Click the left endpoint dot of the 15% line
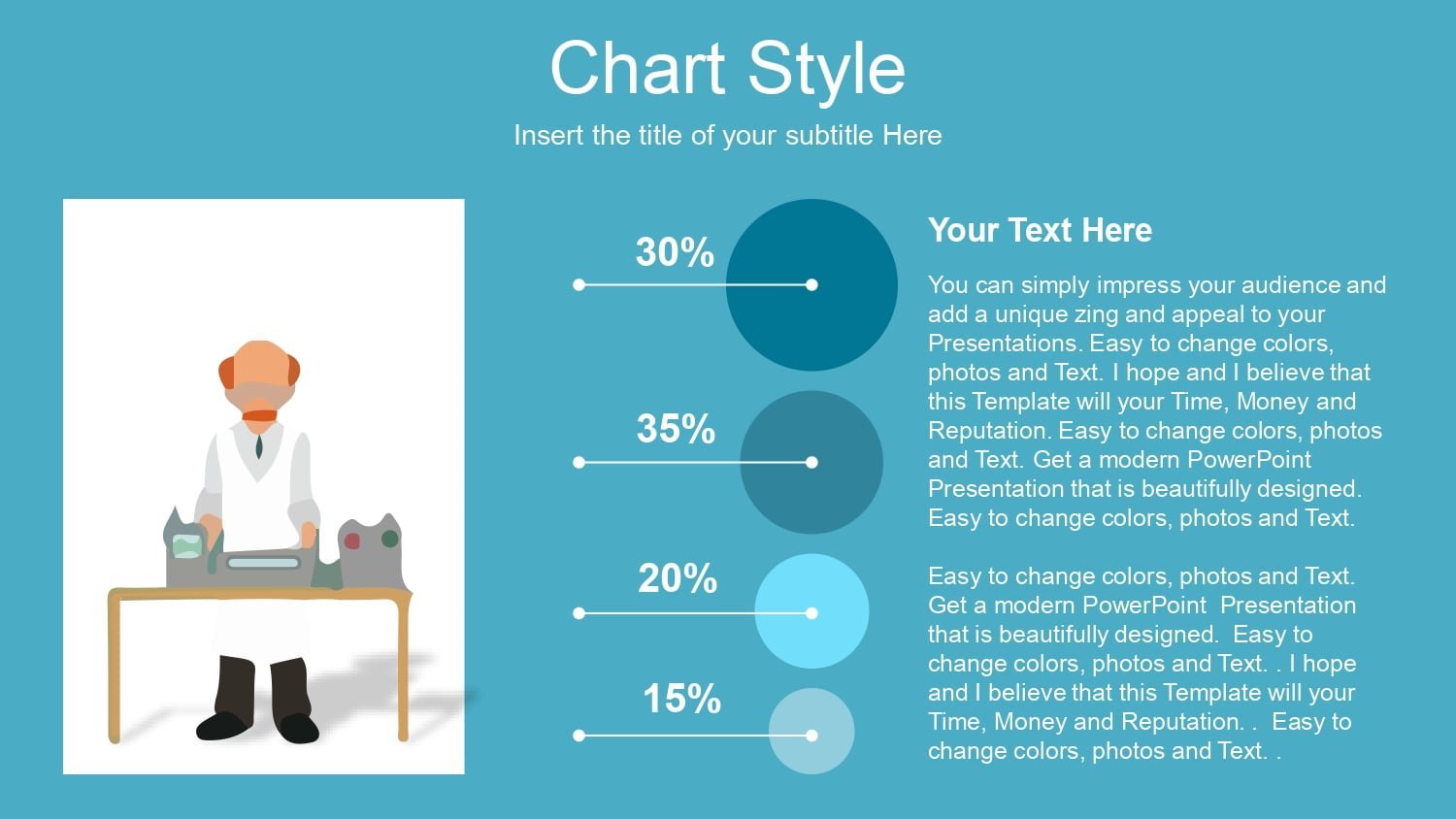 579,736
